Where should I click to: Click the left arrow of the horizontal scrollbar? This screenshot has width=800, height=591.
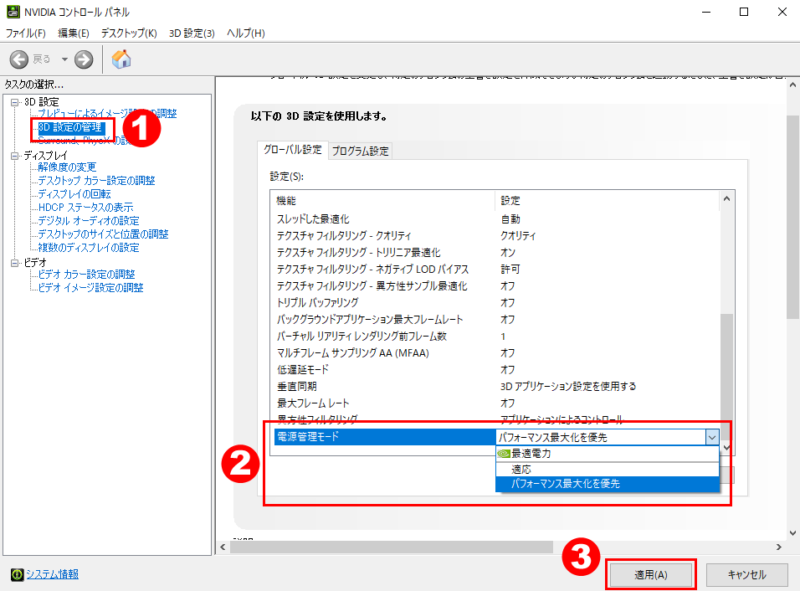(x=223, y=547)
